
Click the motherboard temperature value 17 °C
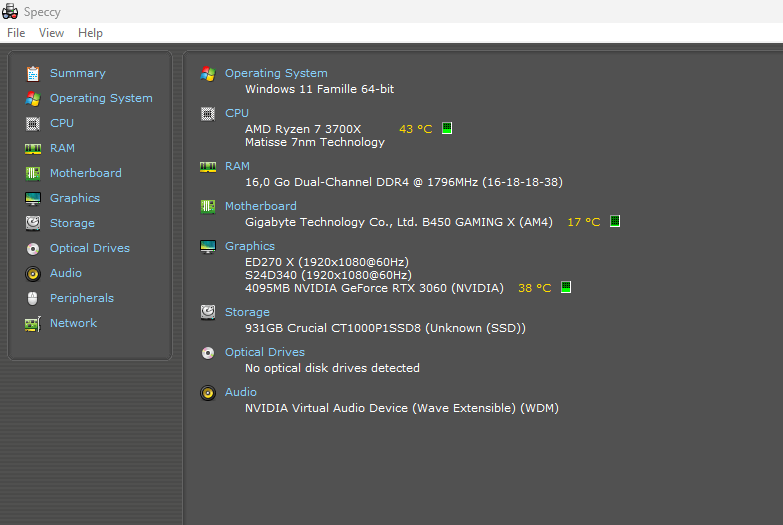tap(584, 222)
